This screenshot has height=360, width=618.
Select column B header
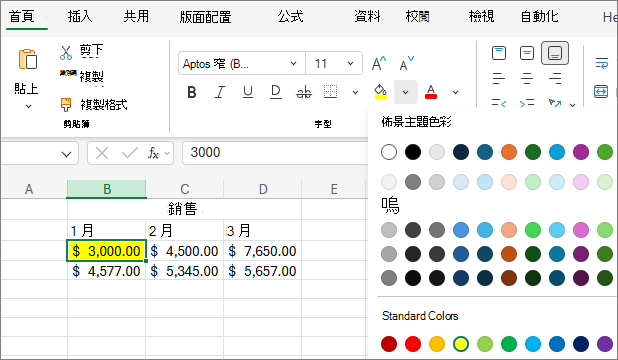point(106,189)
